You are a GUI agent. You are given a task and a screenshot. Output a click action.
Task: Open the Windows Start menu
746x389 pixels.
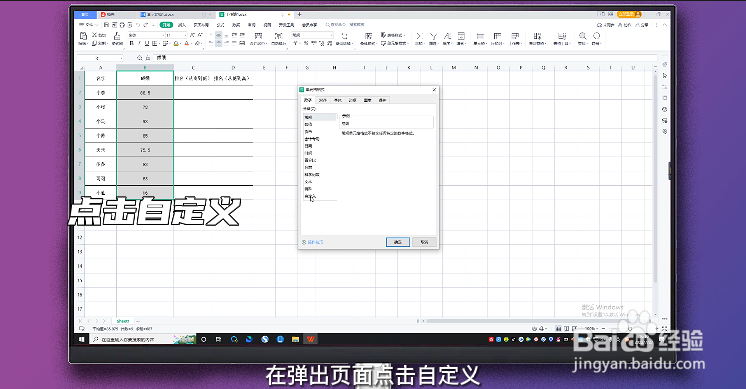tap(81, 339)
